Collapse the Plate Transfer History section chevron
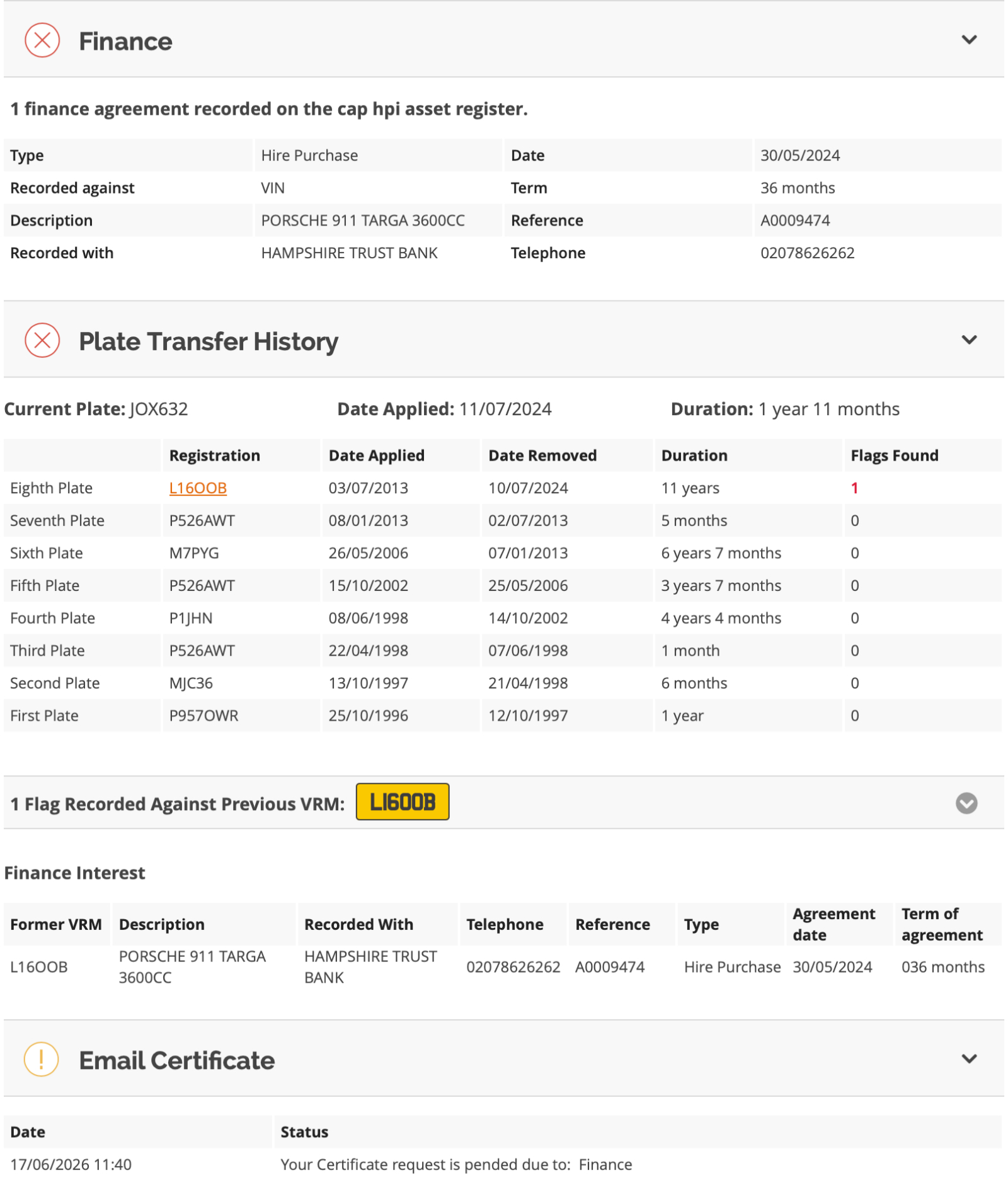 click(968, 340)
